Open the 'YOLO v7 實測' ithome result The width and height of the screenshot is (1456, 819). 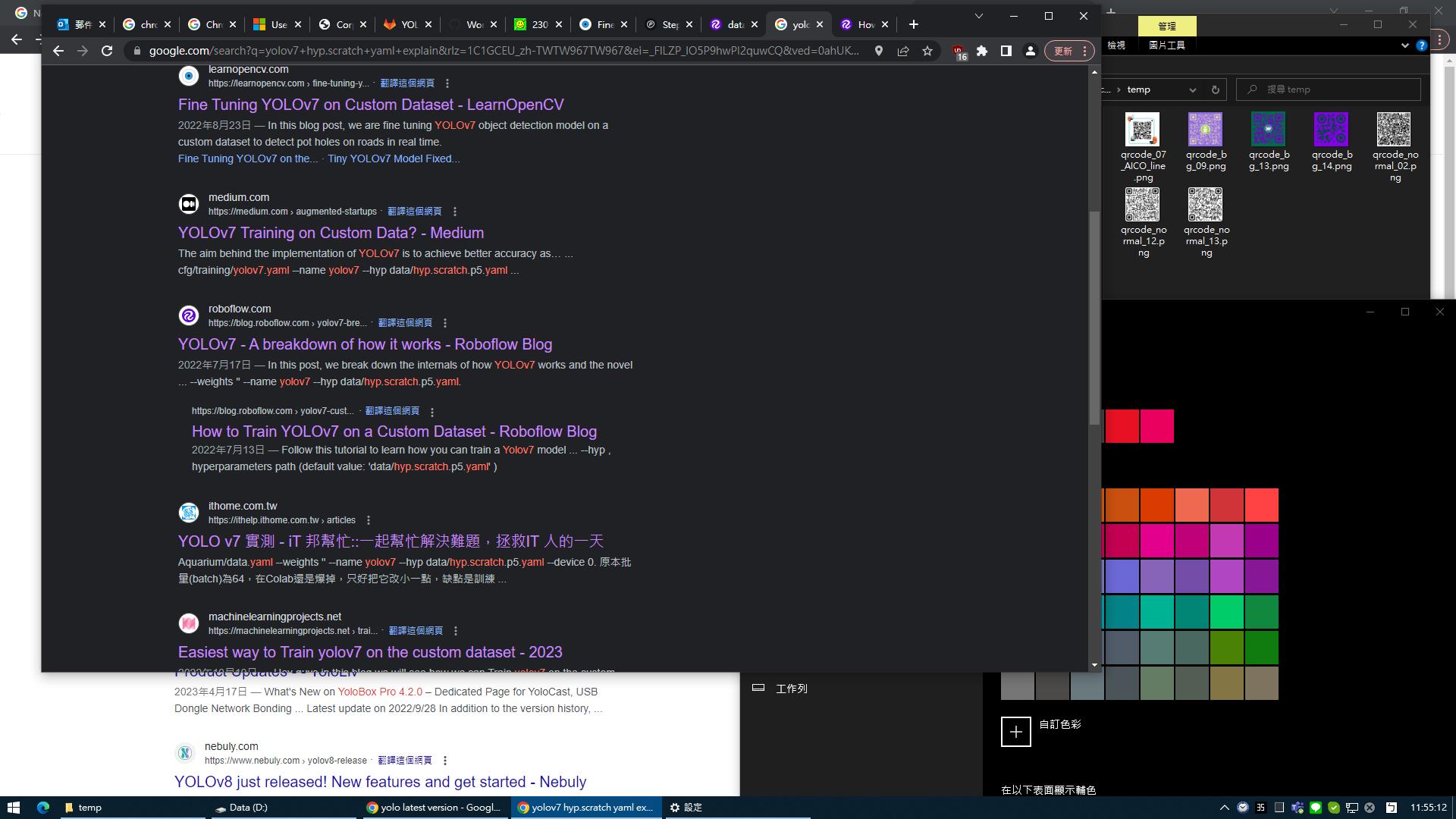click(391, 541)
